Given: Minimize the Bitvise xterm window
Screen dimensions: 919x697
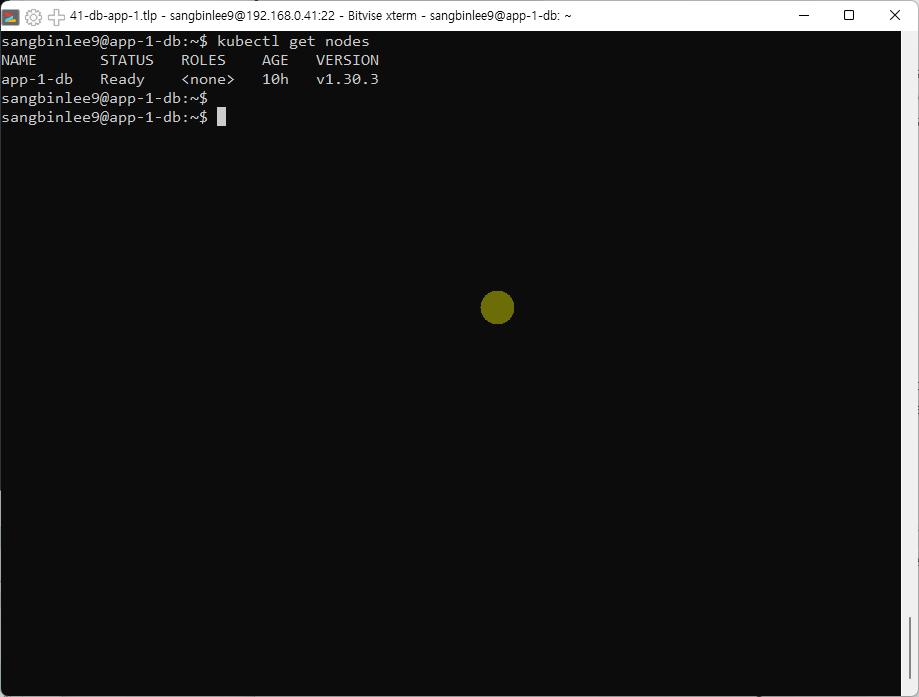Looking at the screenshot, I should pyautogui.click(x=804, y=15).
